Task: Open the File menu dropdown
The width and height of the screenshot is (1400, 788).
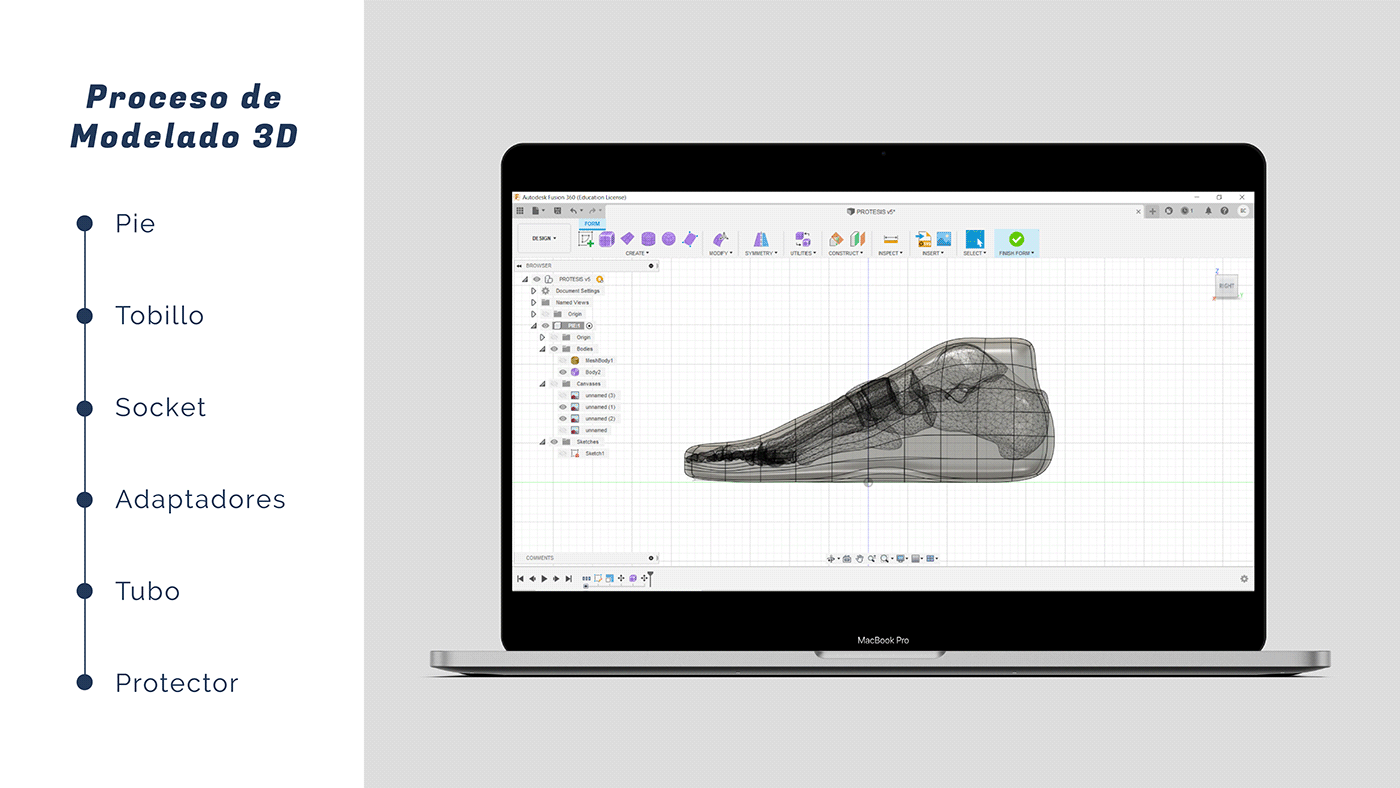Action: pos(537,211)
